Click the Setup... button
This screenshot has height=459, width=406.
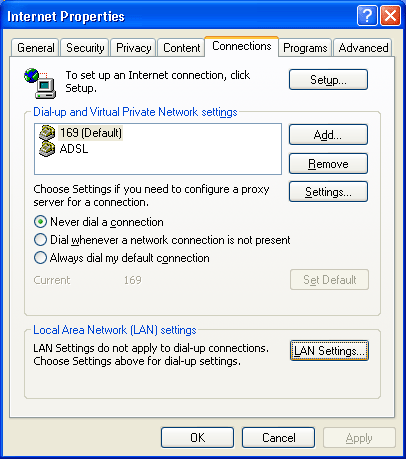(328, 80)
